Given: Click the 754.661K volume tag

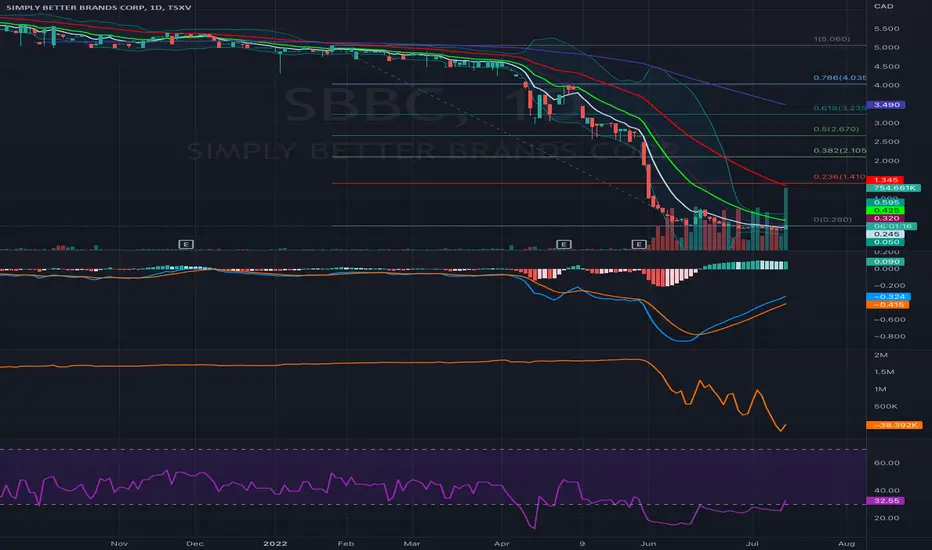Looking at the screenshot, I should point(894,188).
